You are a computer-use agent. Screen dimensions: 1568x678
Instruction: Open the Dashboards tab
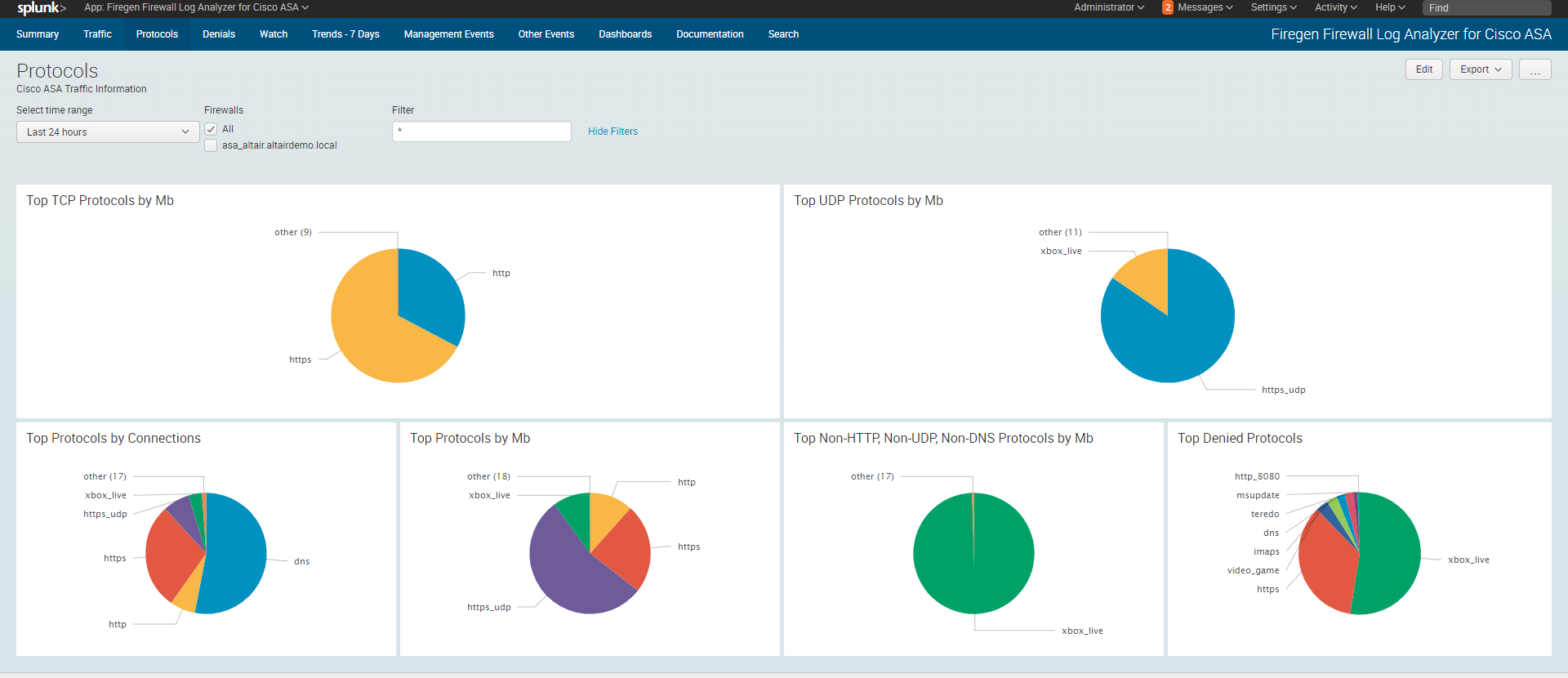[x=625, y=34]
